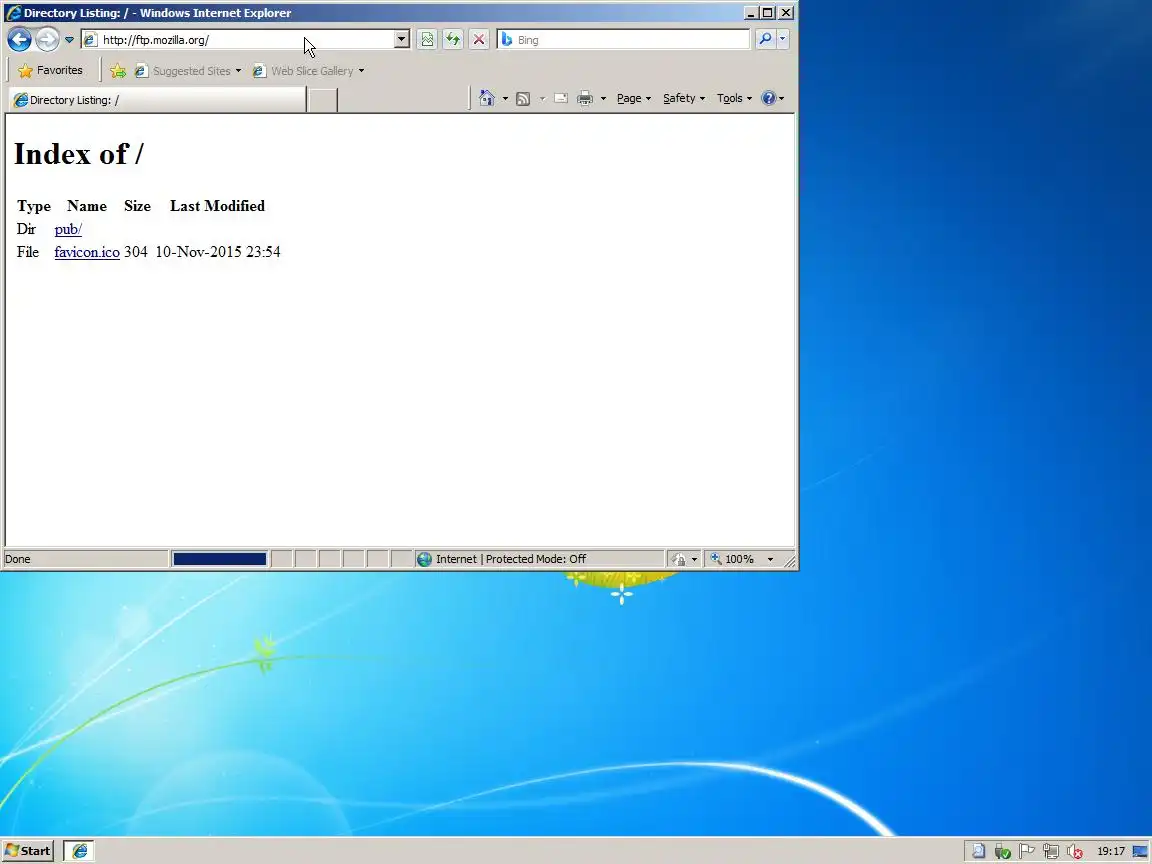Viewport: 1152px width, 864px height.
Task: Select the Directory Listing tab
Action: pos(156,100)
